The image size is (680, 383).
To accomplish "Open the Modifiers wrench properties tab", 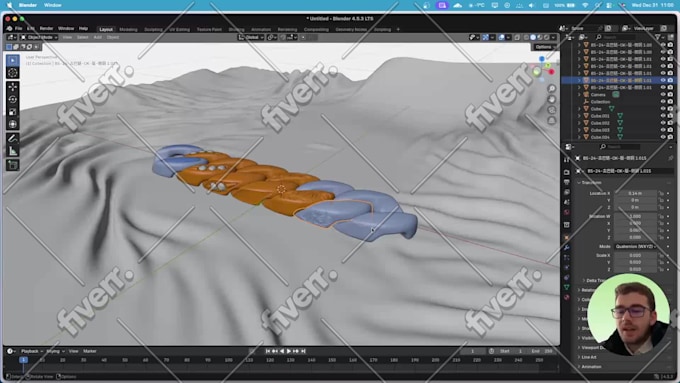I will coord(566,248).
